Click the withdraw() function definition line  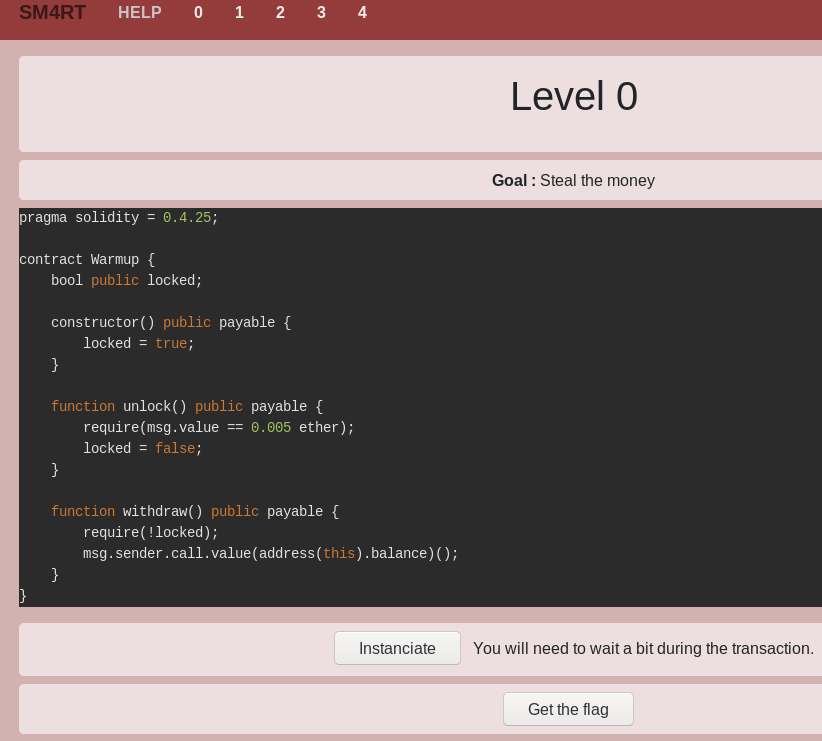pos(194,512)
